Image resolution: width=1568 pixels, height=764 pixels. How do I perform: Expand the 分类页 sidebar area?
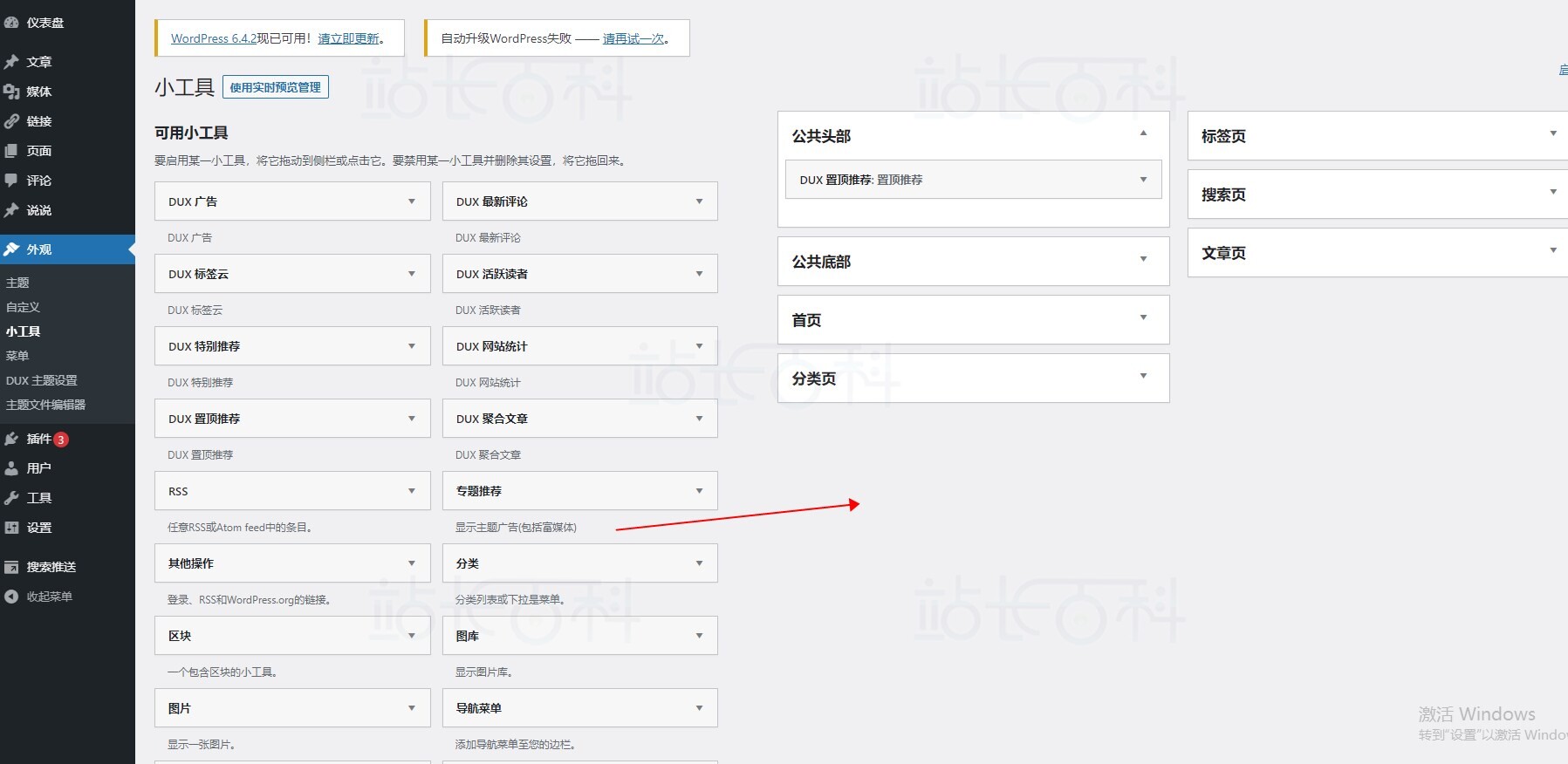(1143, 376)
